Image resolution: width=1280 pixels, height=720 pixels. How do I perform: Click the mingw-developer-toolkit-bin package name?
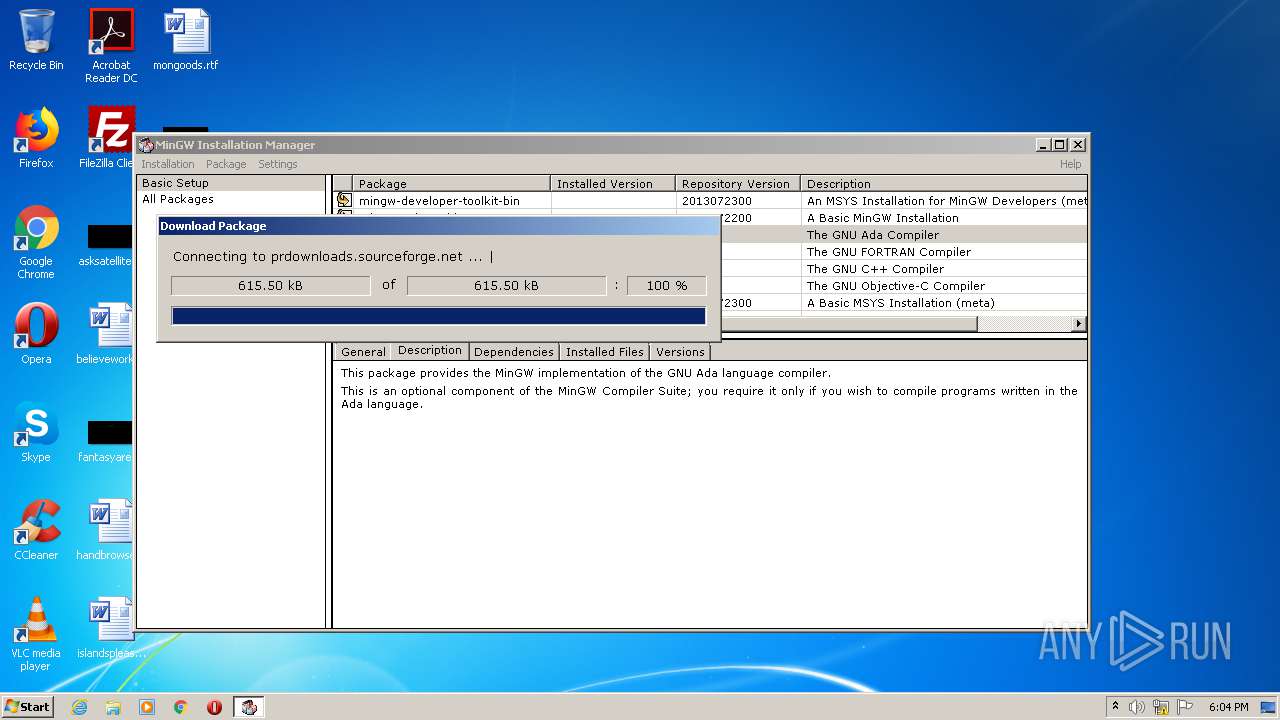439,201
